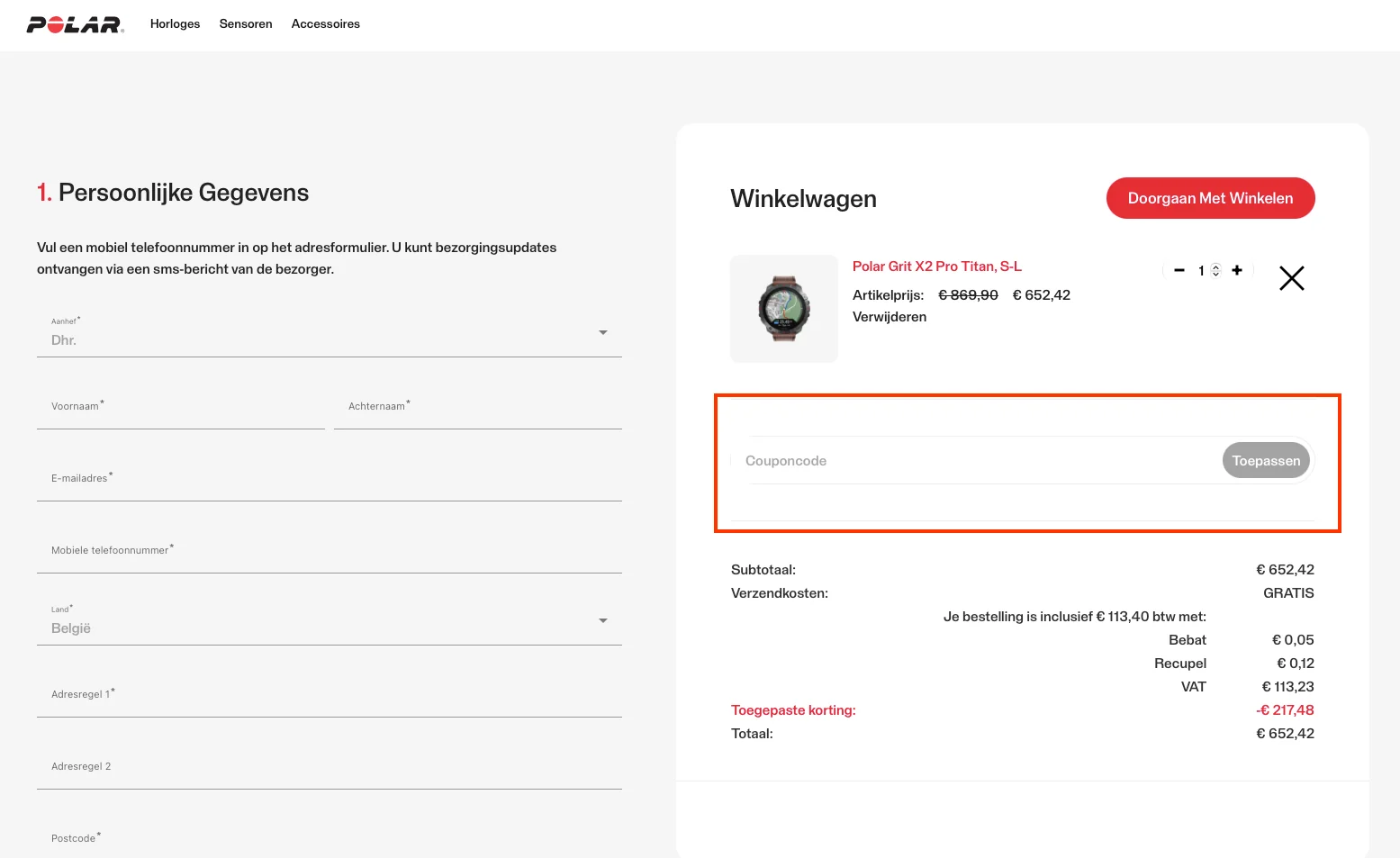This screenshot has width=1400, height=858.
Task: Open the Accessoires menu
Action: point(325,24)
